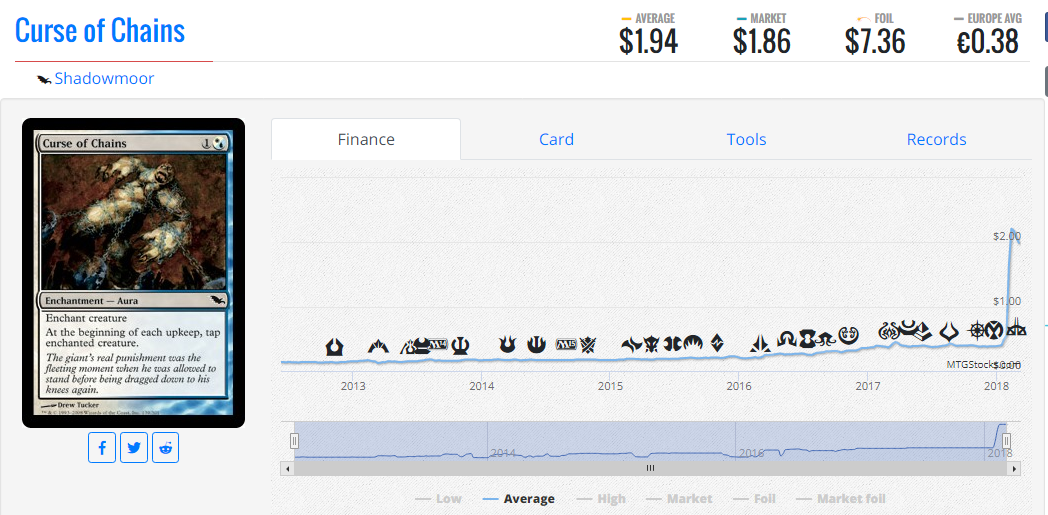1048x515 pixels.
Task: Click the Kaladesh spiral set symbol
Action: click(x=849, y=335)
